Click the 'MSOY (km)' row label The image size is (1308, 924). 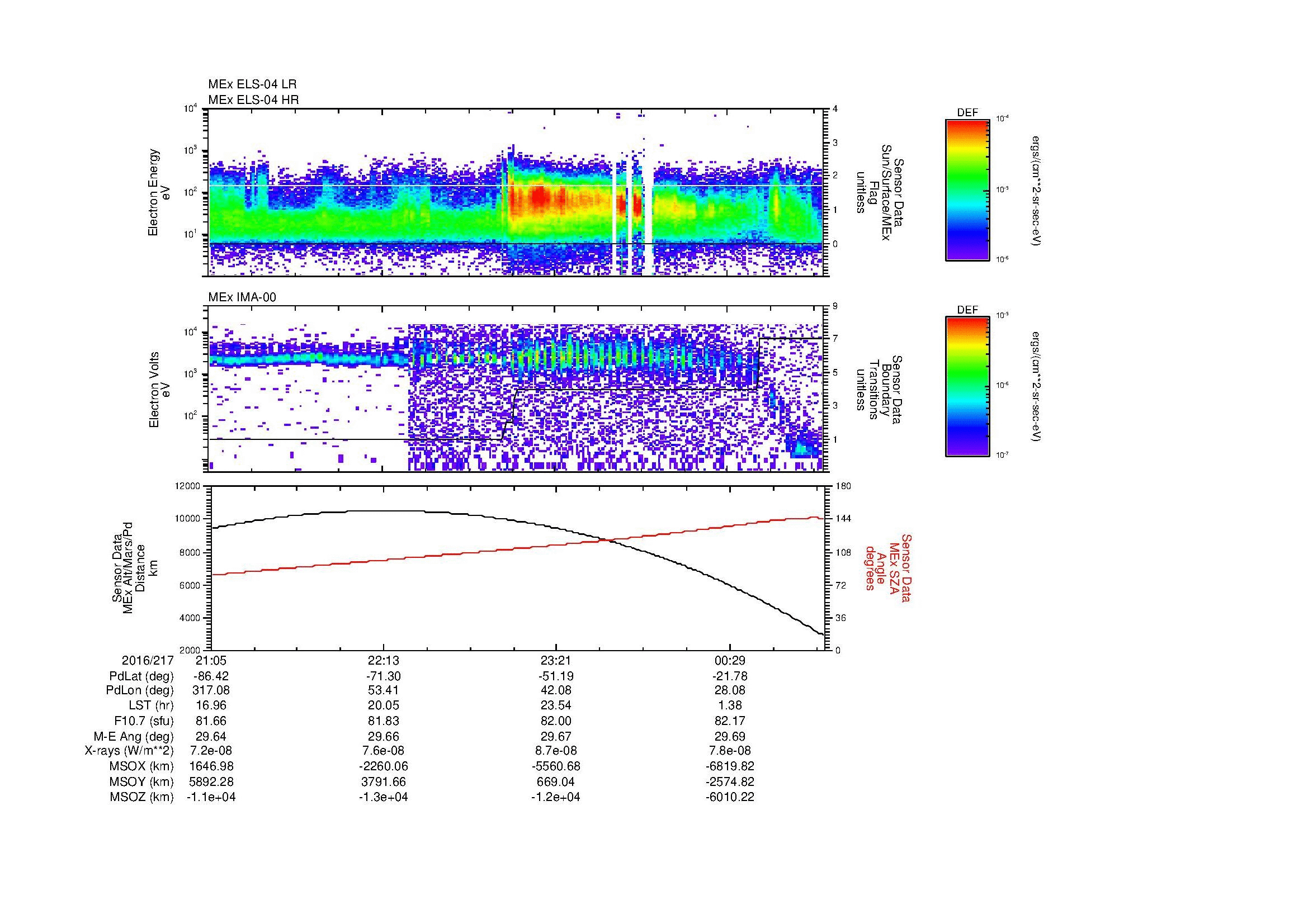pyautogui.click(x=142, y=781)
